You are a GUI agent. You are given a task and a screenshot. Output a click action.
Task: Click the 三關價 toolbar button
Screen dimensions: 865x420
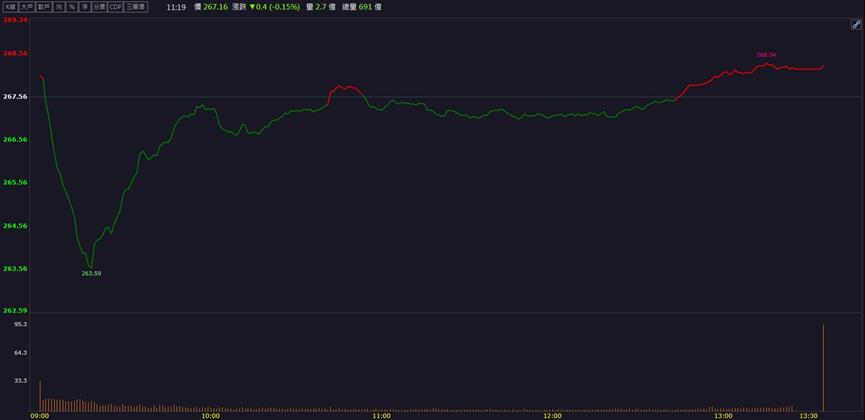tap(136, 7)
